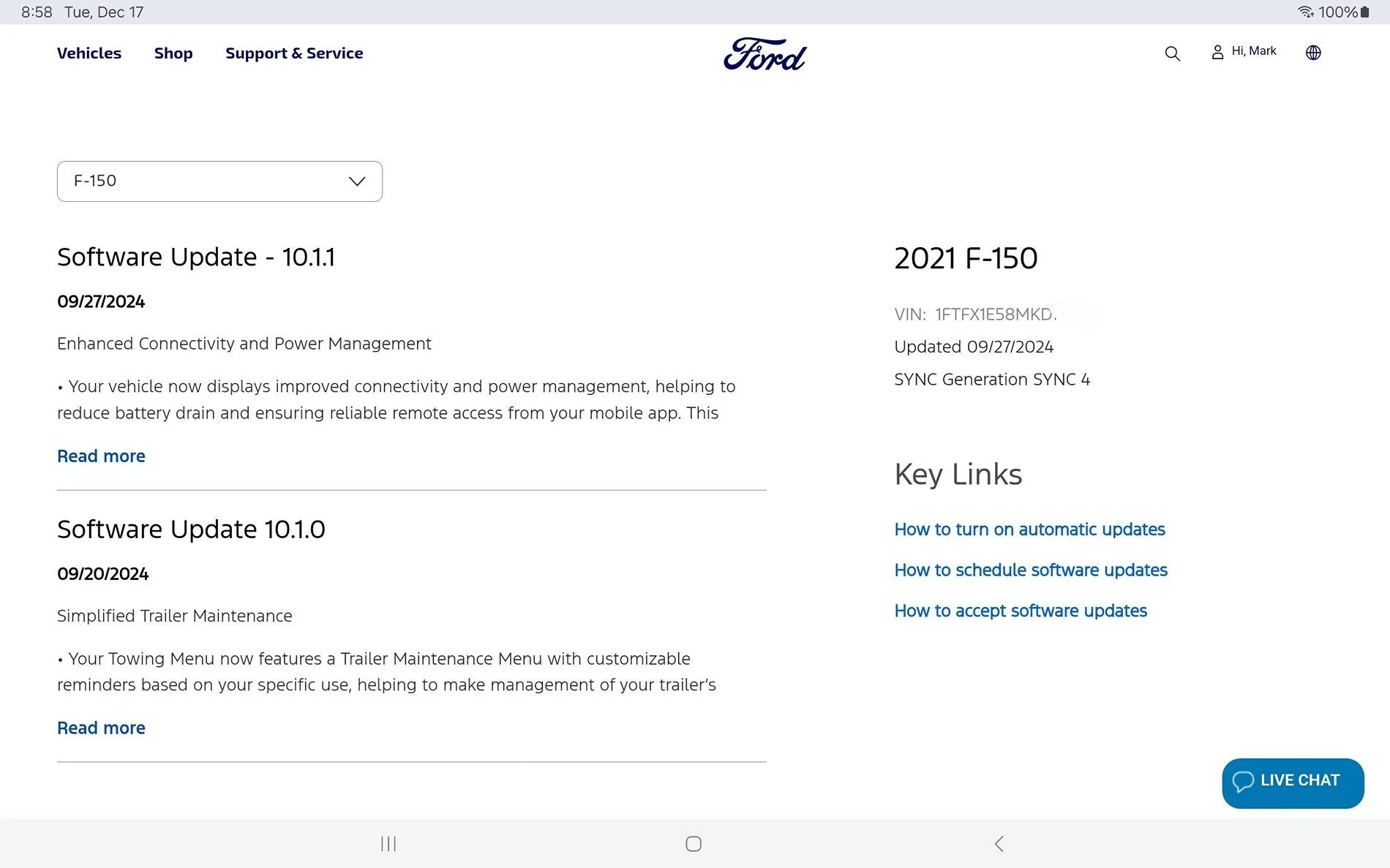Tap the Android back arrow
Screen dimensions: 1390x868
click(x=999, y=844)
